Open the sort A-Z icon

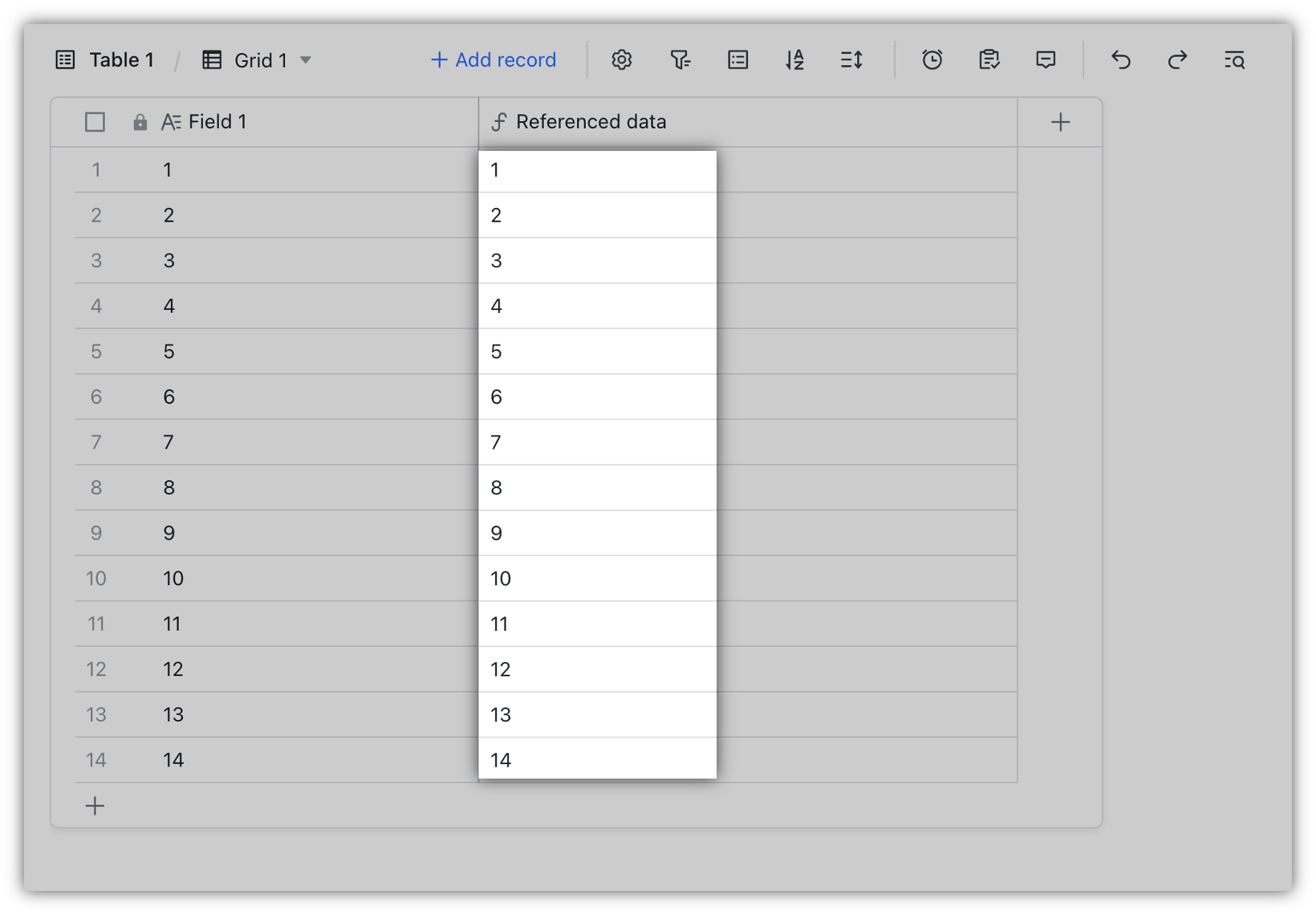794,60
